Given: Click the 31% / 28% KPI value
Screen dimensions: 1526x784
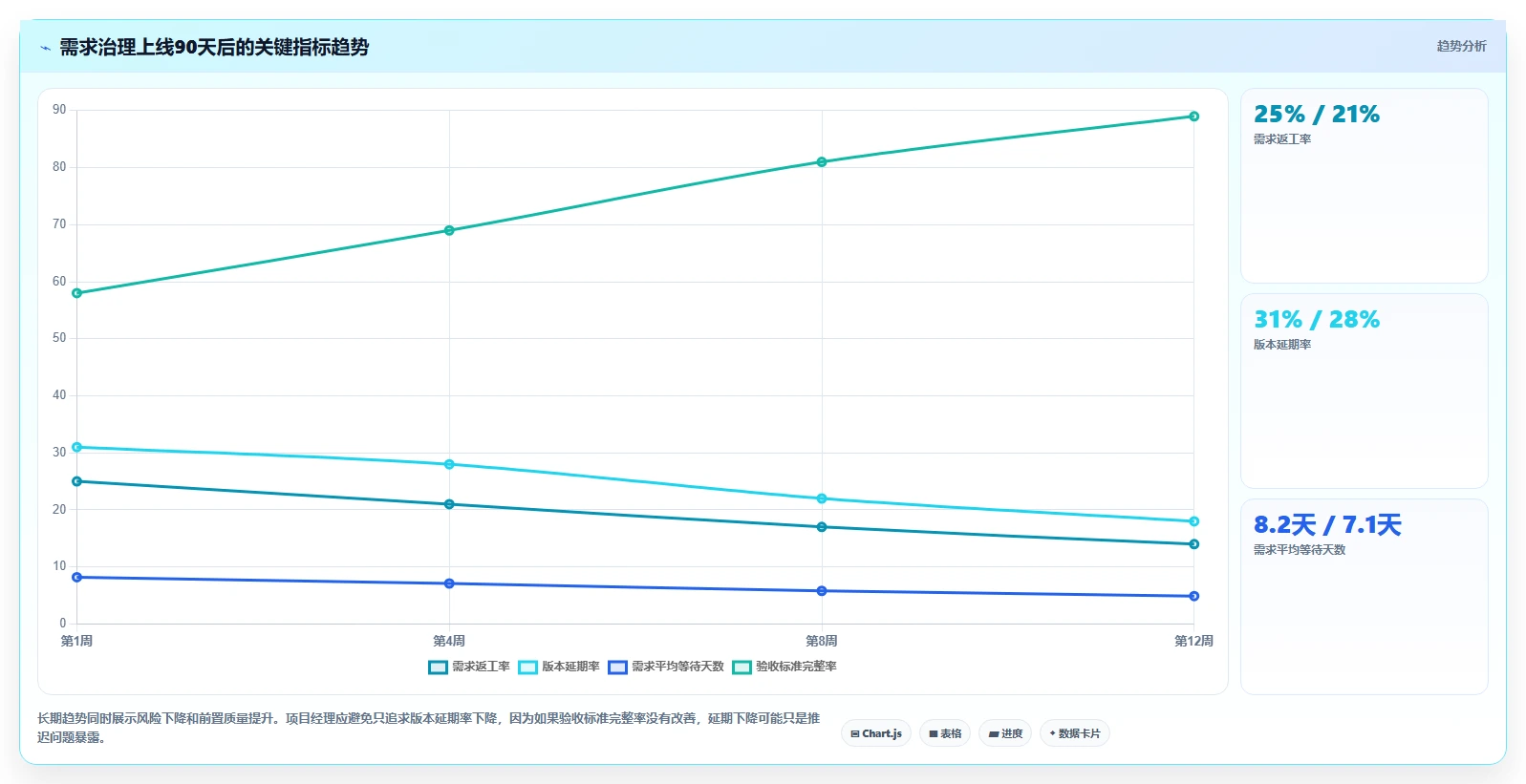Looking at the screenshot, I should 1317,320.
